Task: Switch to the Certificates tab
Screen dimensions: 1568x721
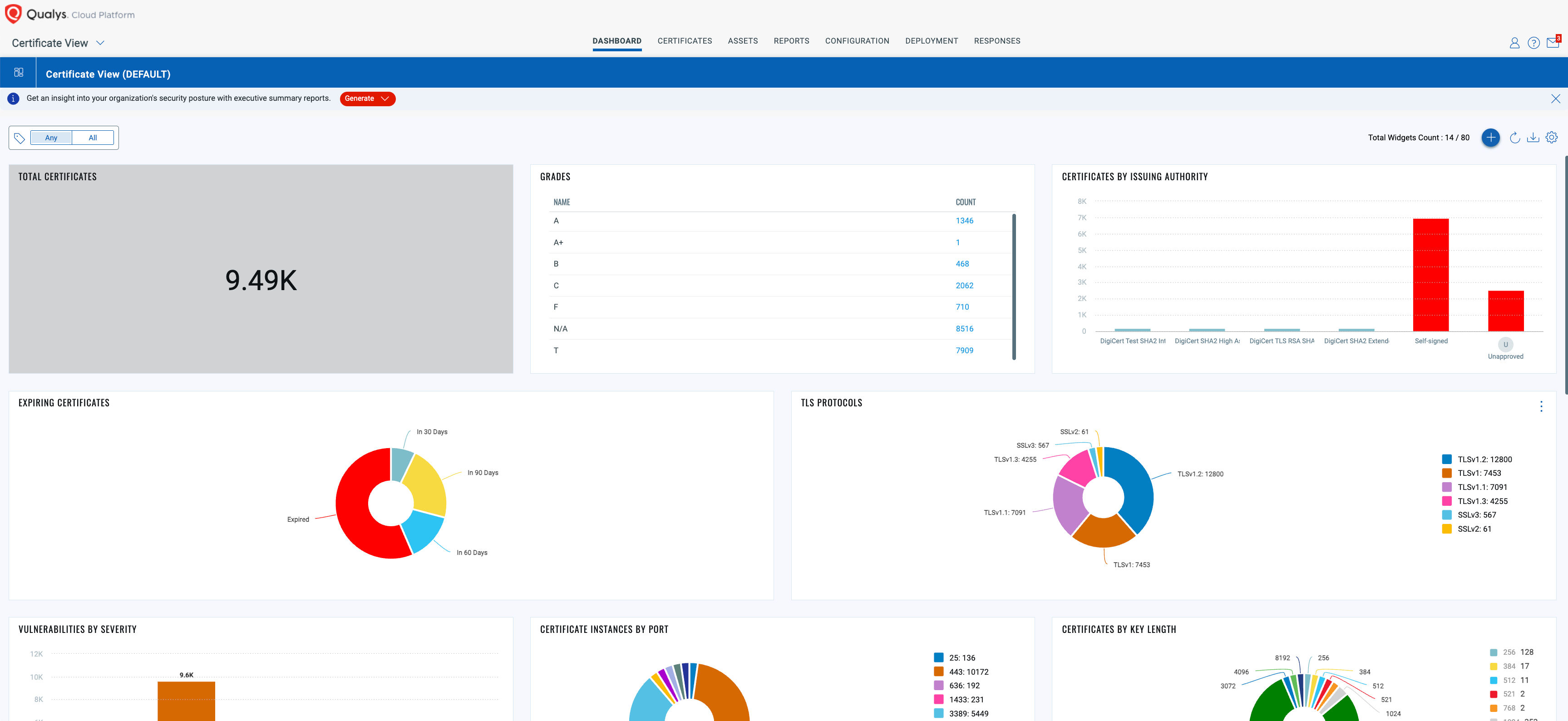Action: [684, 41]
